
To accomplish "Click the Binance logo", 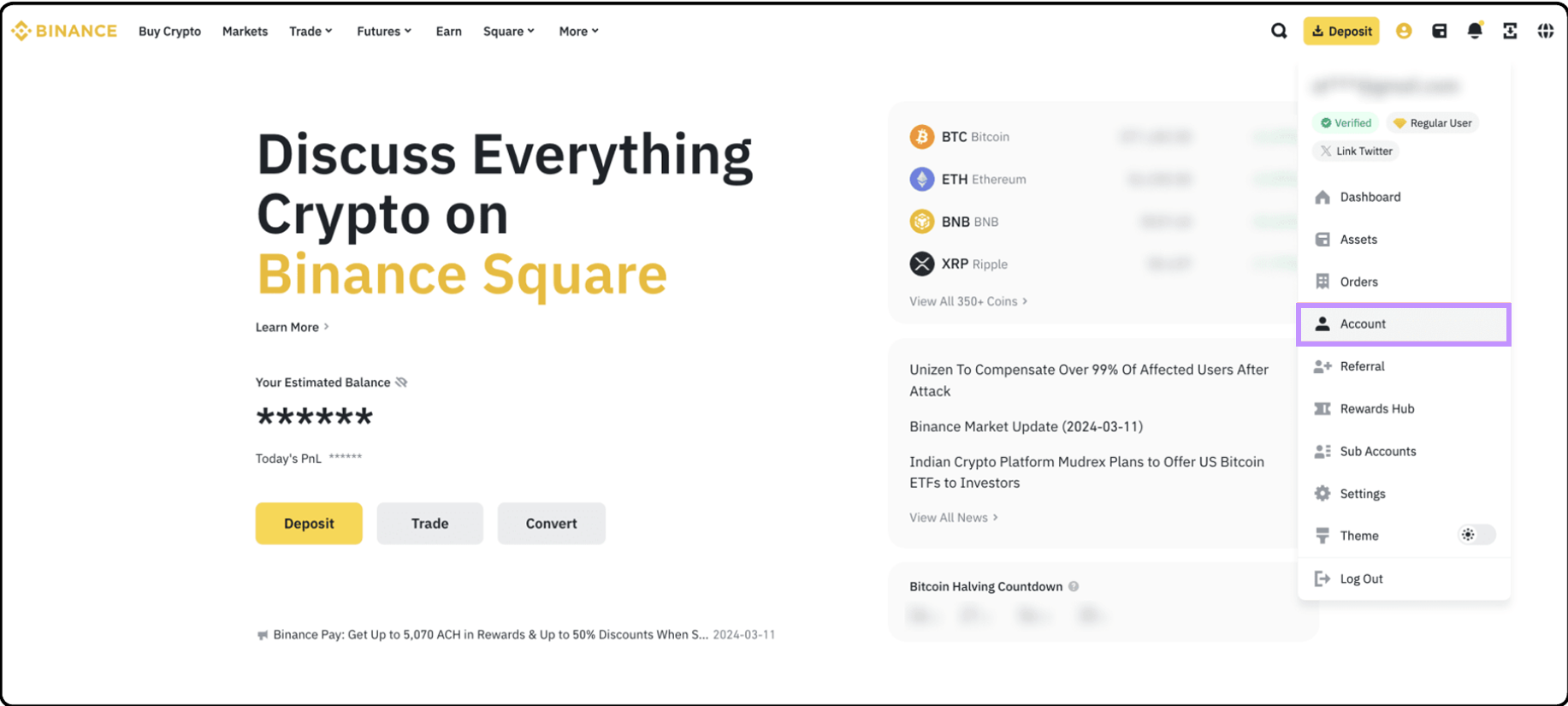I will [64, 31].
